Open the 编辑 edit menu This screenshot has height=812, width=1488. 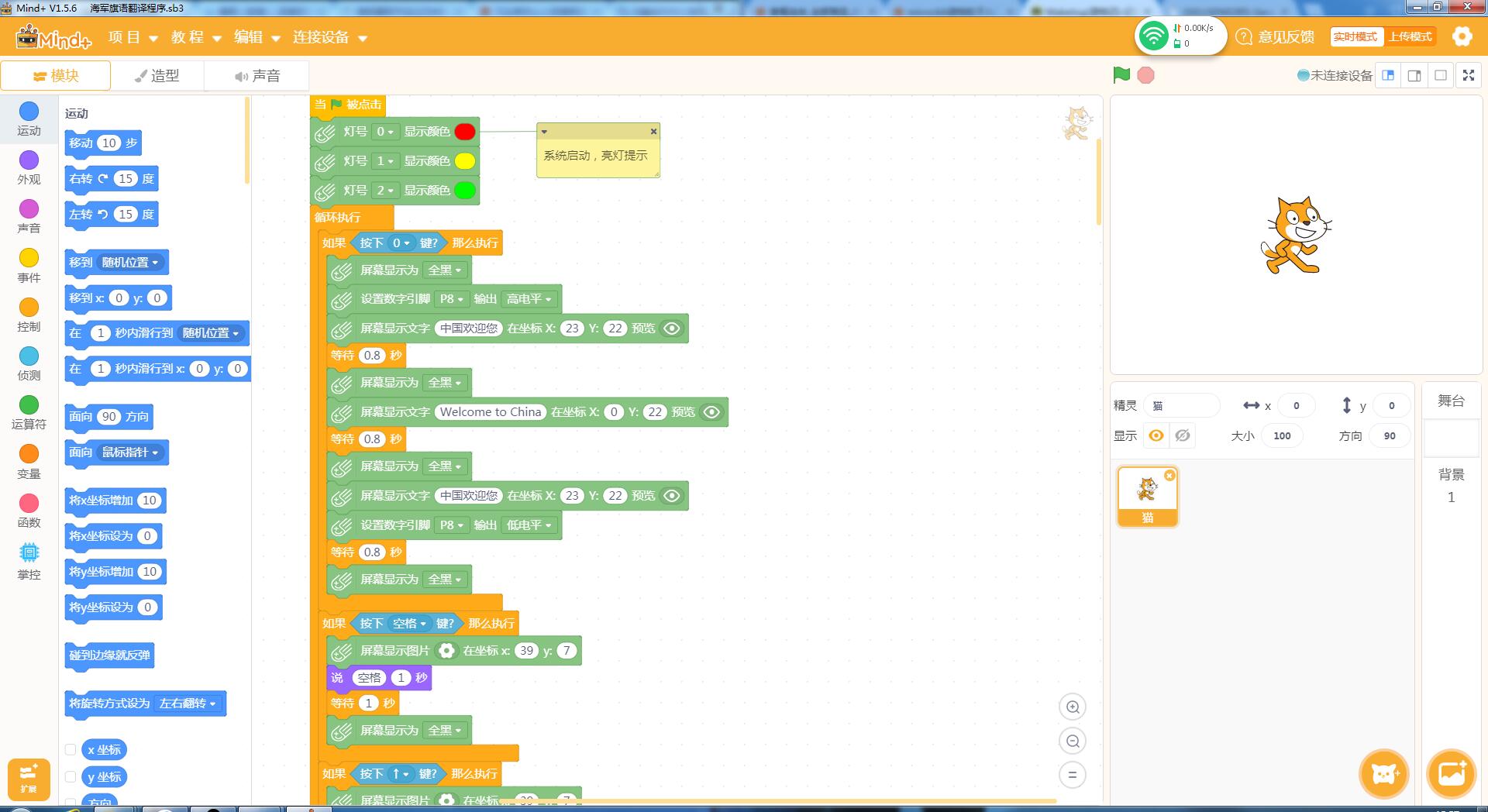tap(257, 37)
